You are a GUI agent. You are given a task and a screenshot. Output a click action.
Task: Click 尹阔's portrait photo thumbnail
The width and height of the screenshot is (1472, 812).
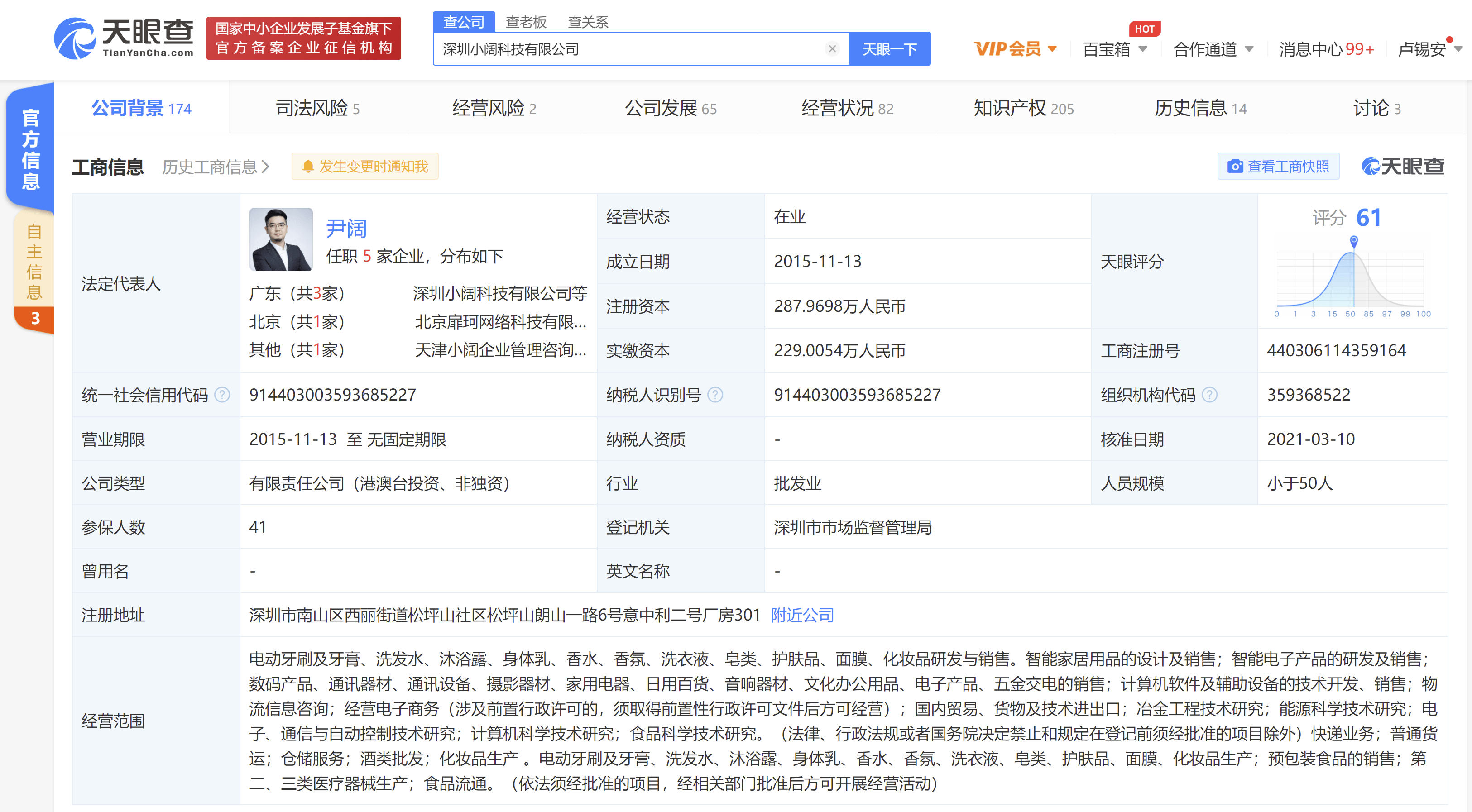click(x=281, y=239)
